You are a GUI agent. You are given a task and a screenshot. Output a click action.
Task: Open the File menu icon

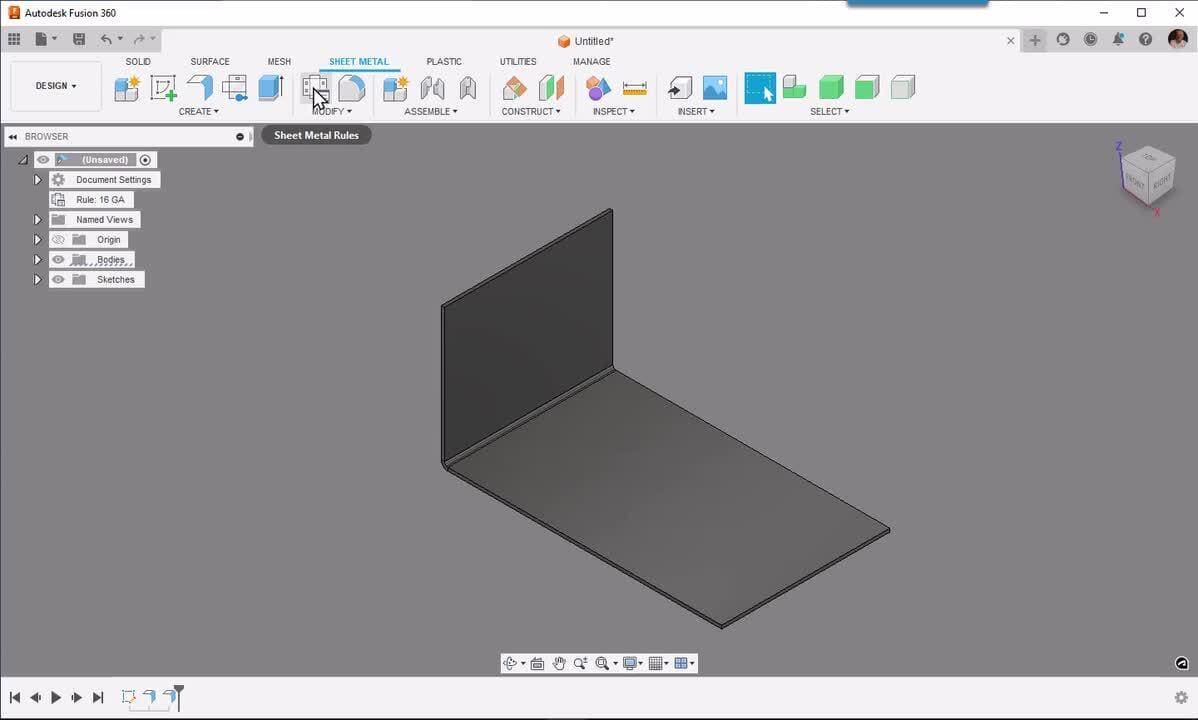(x=45, y=39)
